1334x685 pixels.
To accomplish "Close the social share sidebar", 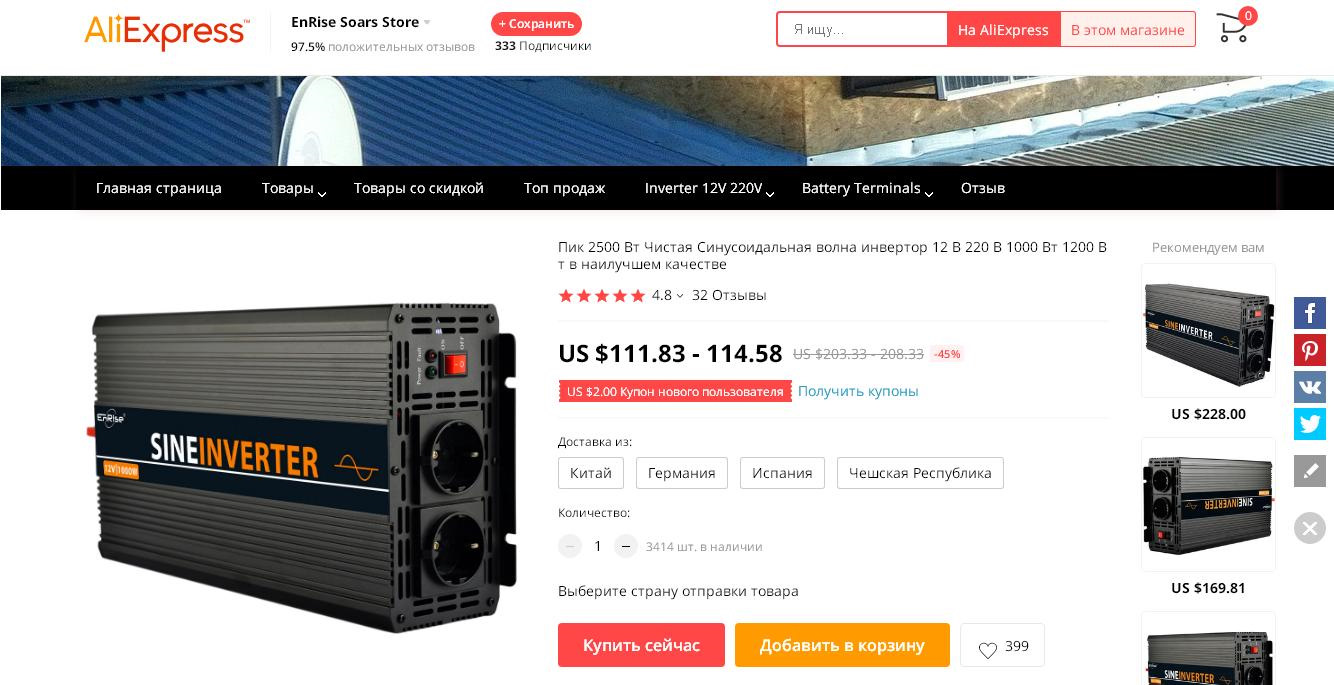I will point(1310,528).
